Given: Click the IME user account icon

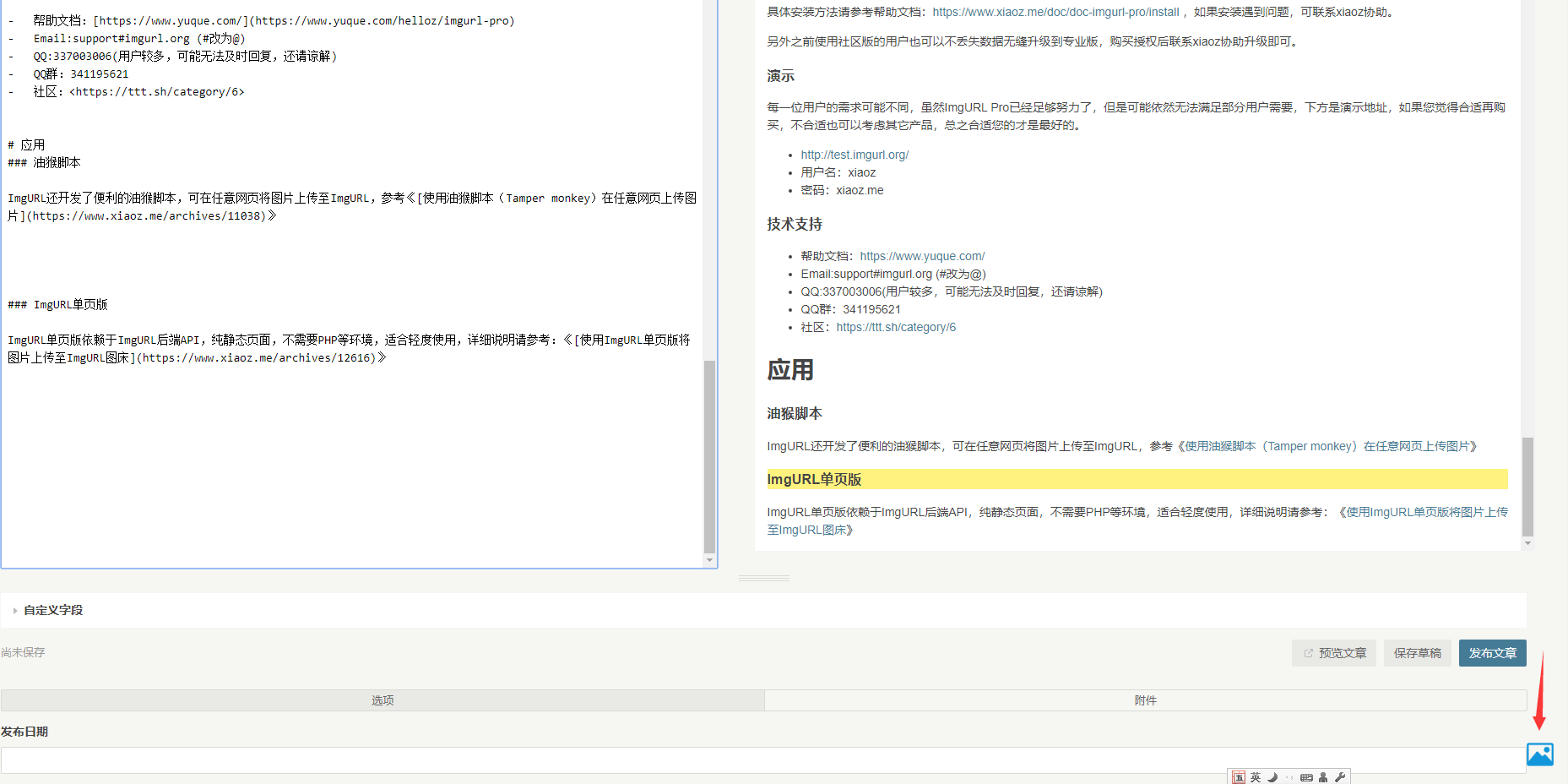Looking at the screenshot, I should pos(1323,777).
